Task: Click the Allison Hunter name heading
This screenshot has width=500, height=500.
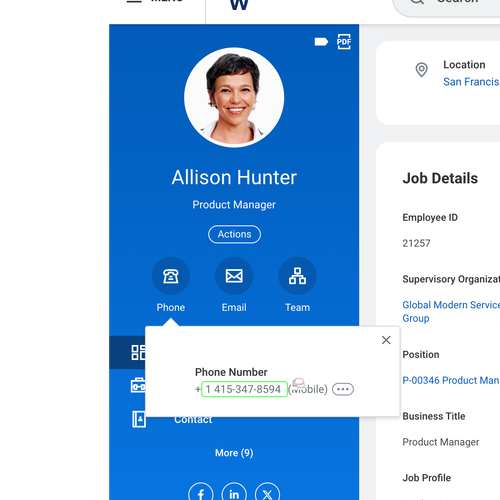Action: 234,177
